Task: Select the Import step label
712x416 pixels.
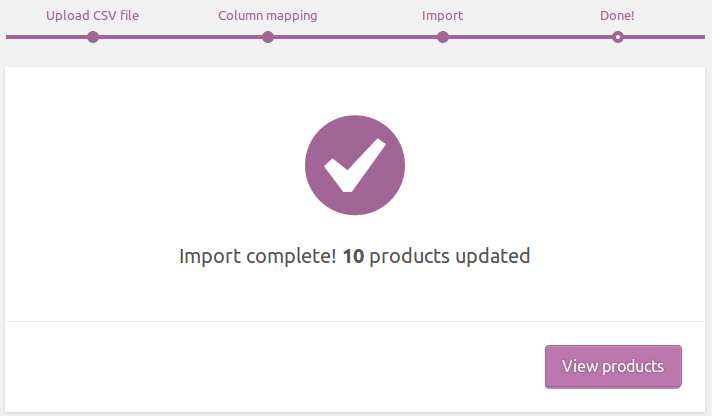Action: pyautogui.click(x=442, y=16)
